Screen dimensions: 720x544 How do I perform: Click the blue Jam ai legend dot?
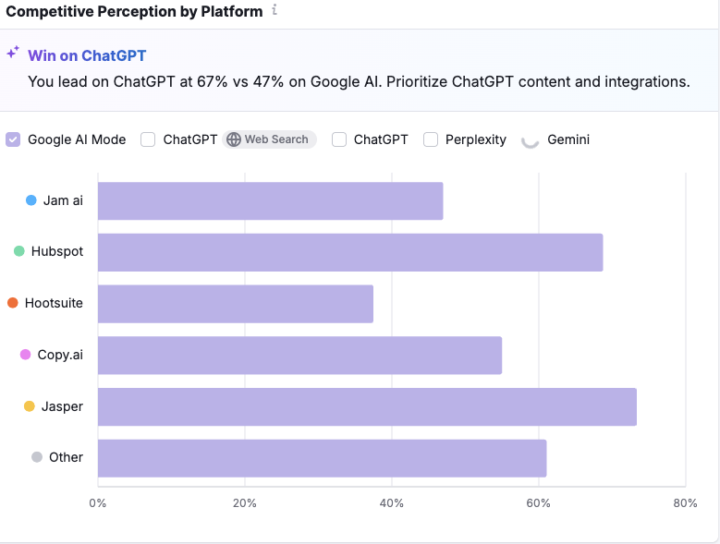tap(31, 200)
